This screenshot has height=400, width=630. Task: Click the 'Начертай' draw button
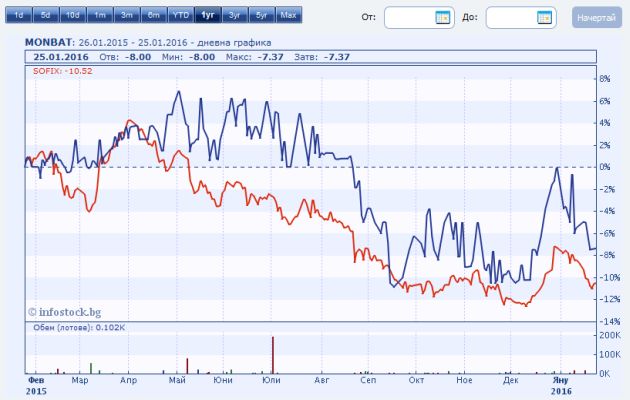596,17
